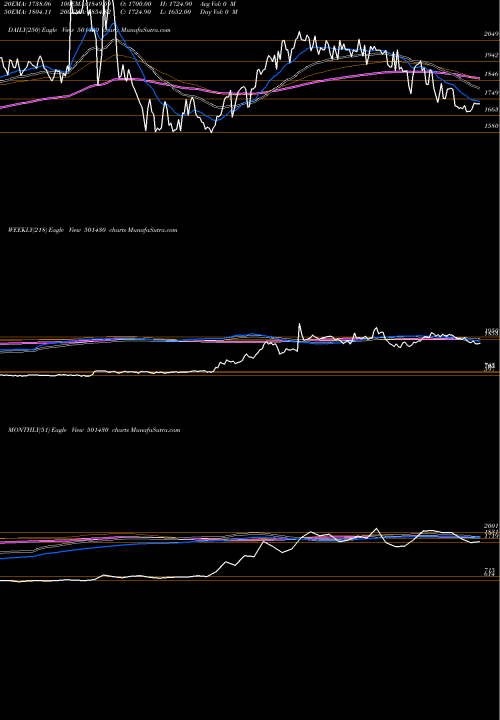The width and height of the screenshot is (500, 720).
Task: Click the DAILY(250) chart title
Action: [x=89, y=30]
